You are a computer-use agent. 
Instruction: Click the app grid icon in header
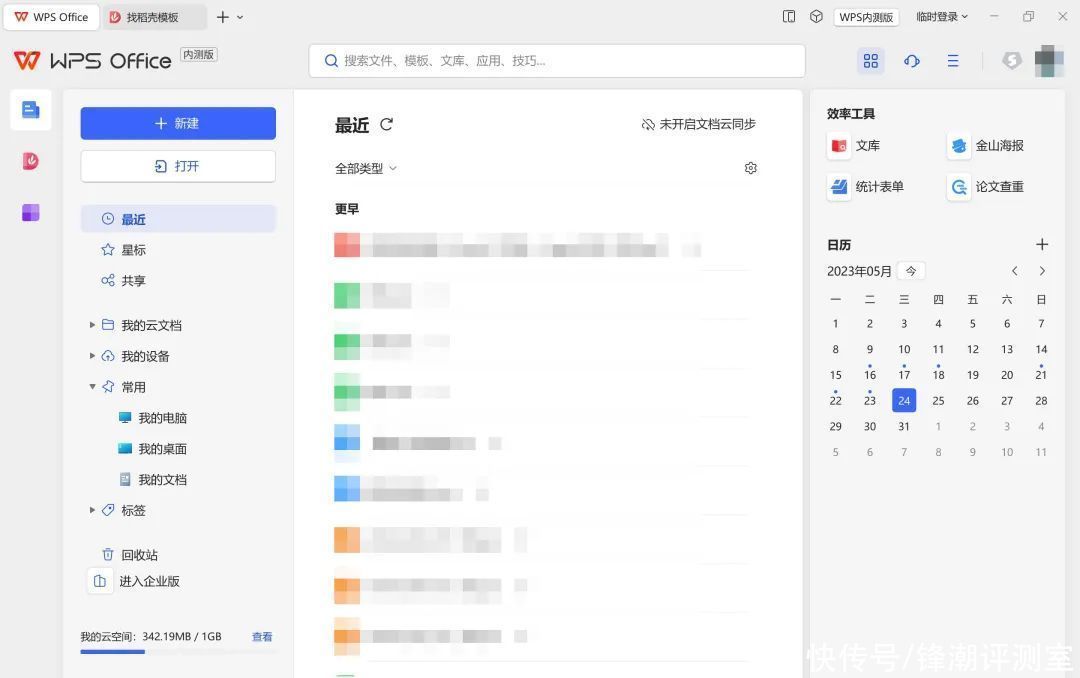pyautogui.click(x=871, y=61)
